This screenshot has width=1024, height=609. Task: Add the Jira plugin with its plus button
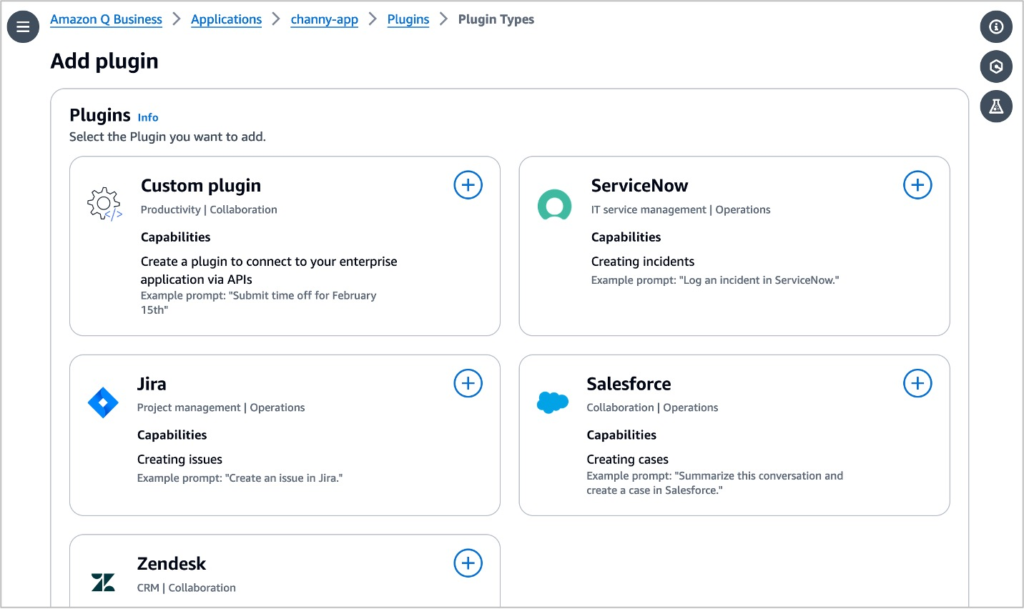468,383
